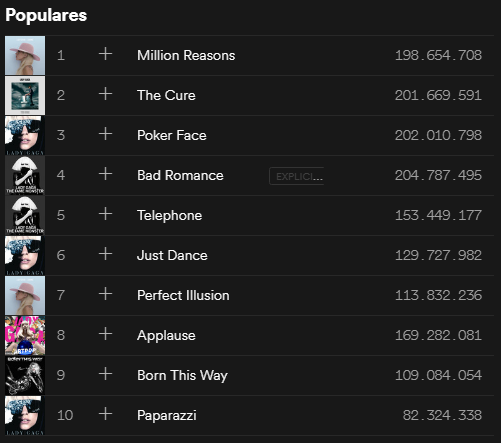
Task: Add The Cure with plus icon
Action: tap(105, 94)
